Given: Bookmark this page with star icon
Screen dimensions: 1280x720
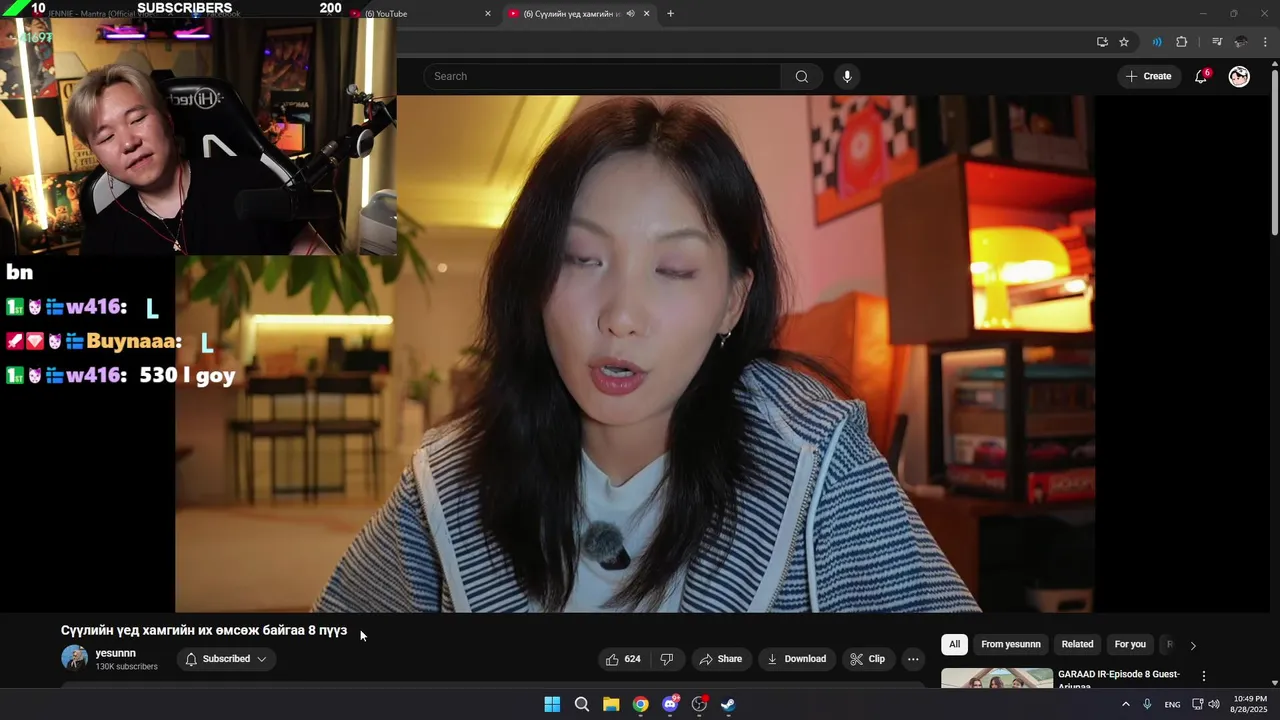Looking at the screenshot, I should click(x=1124, y=42).
